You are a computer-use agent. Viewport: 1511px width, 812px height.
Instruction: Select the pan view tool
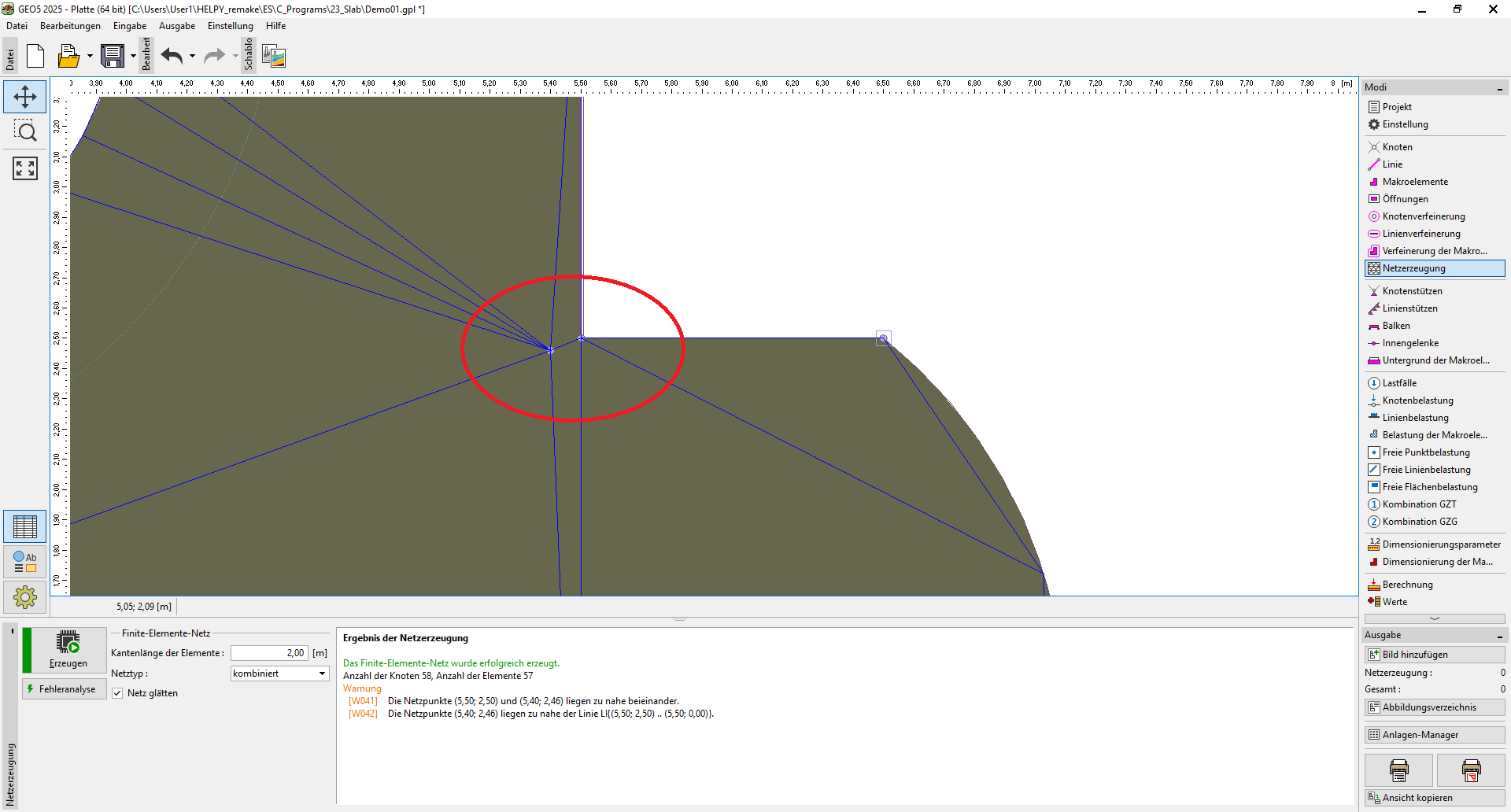(25, 97)
